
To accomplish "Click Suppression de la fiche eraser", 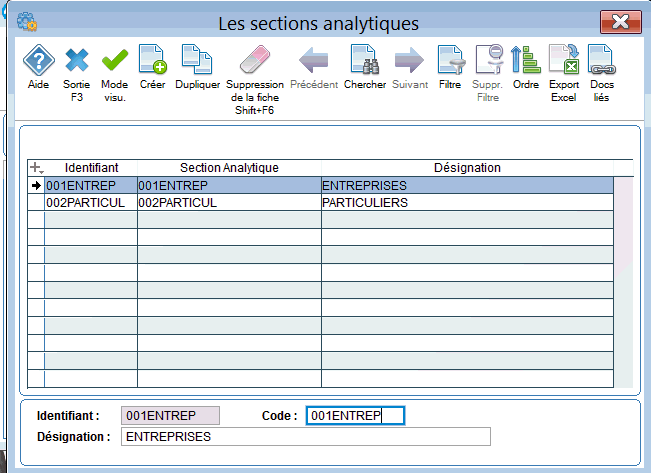I will click(x=255, y=60).
